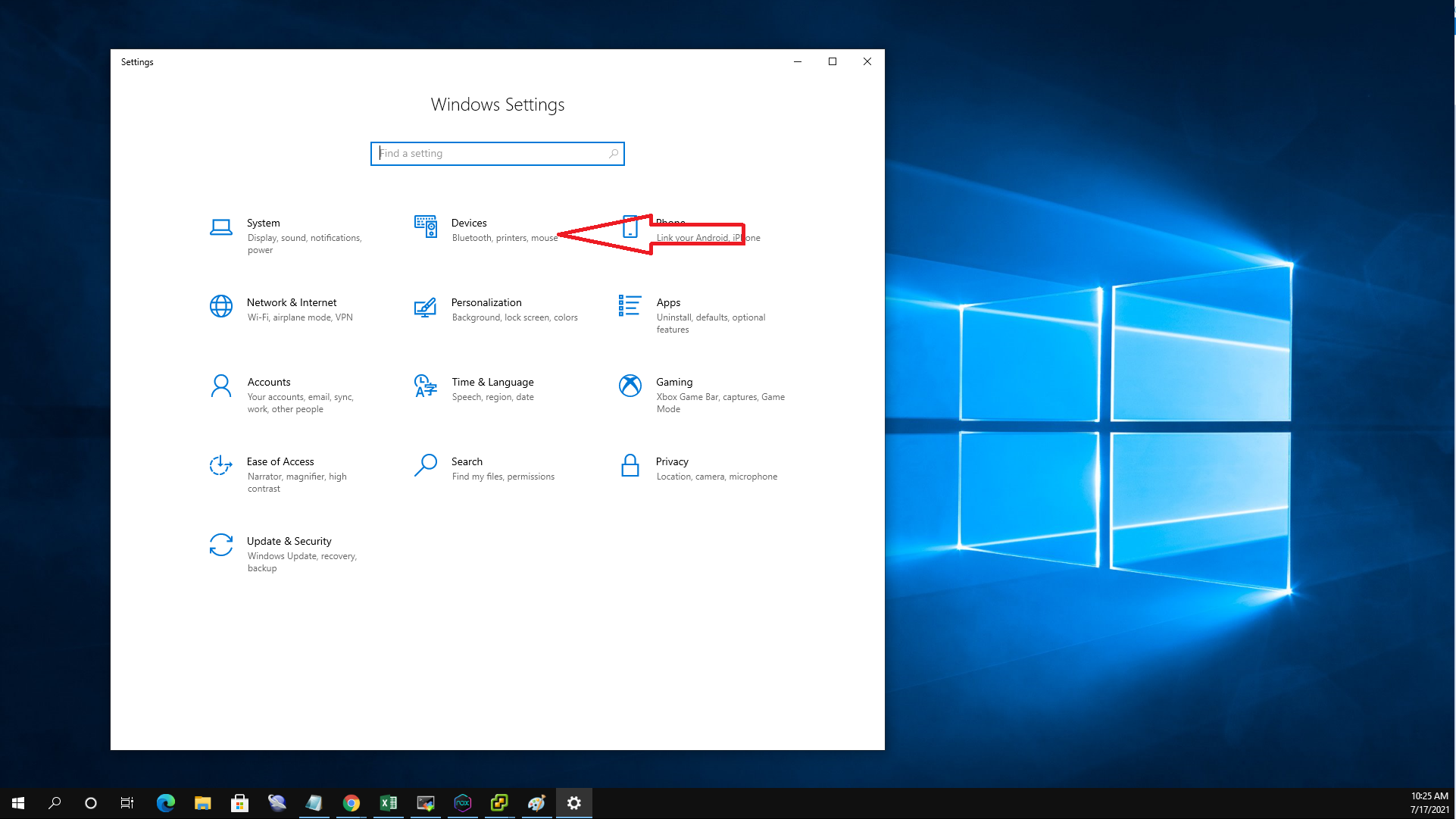The height and width of the screenshot is (819, 1456).
Task: Open Task View on taskbar
Action: [x=127, y=803]
